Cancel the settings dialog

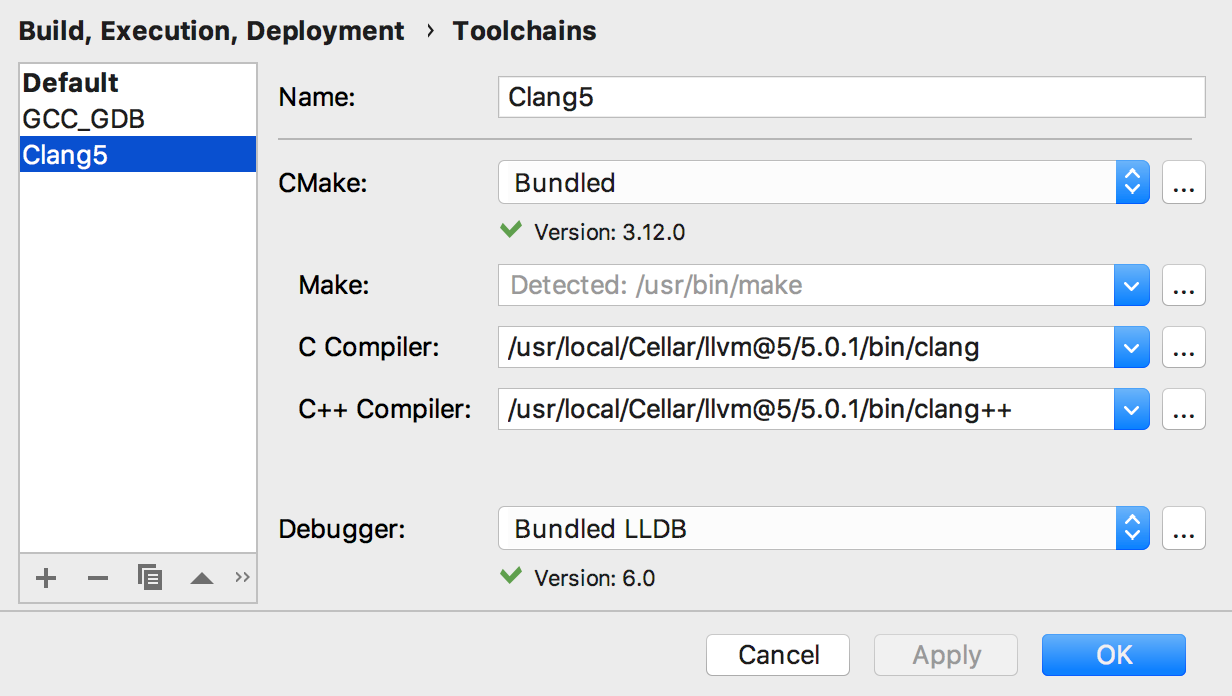(778, 655)
